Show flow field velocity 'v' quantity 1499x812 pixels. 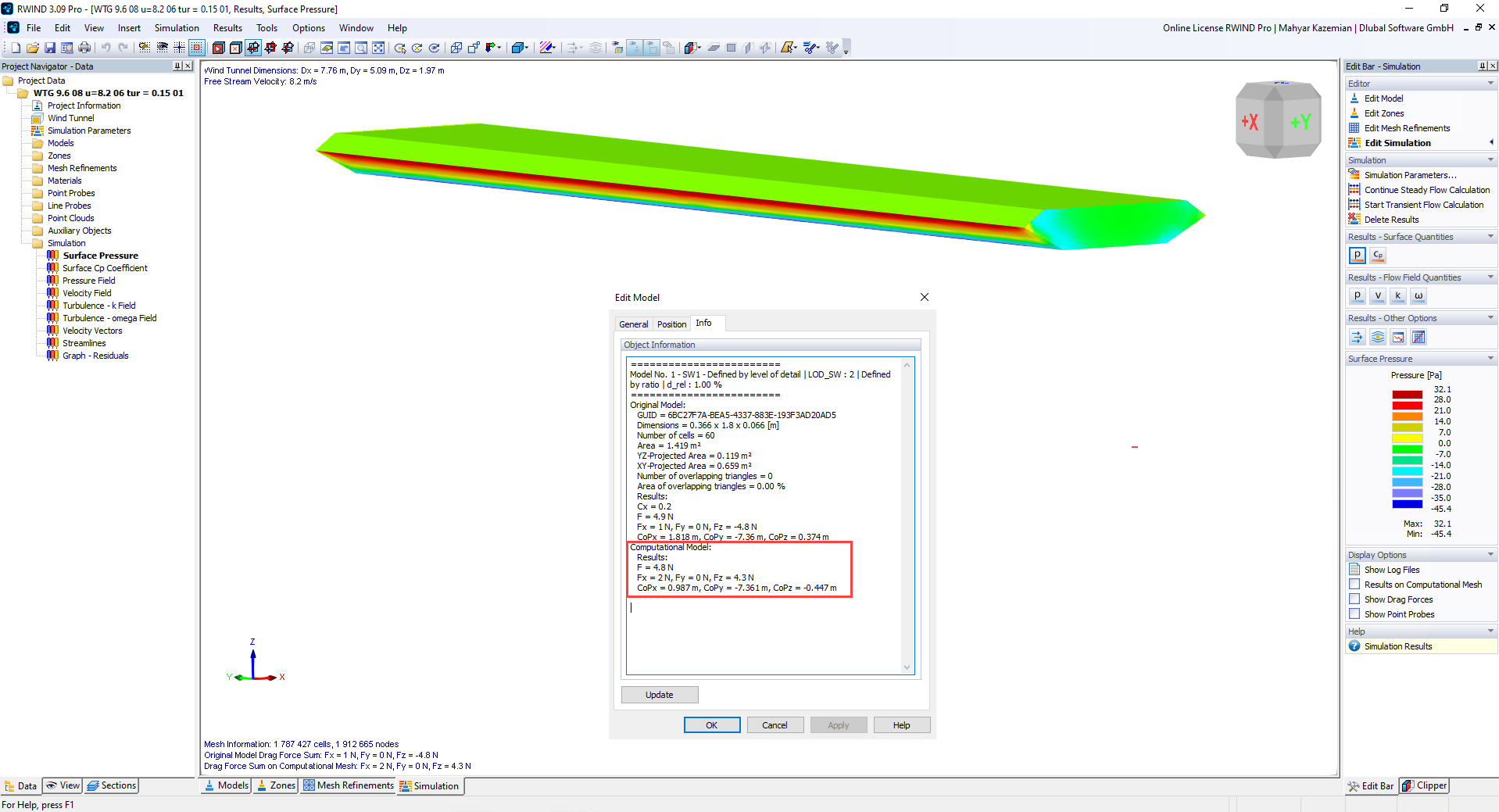point(1378,295)
